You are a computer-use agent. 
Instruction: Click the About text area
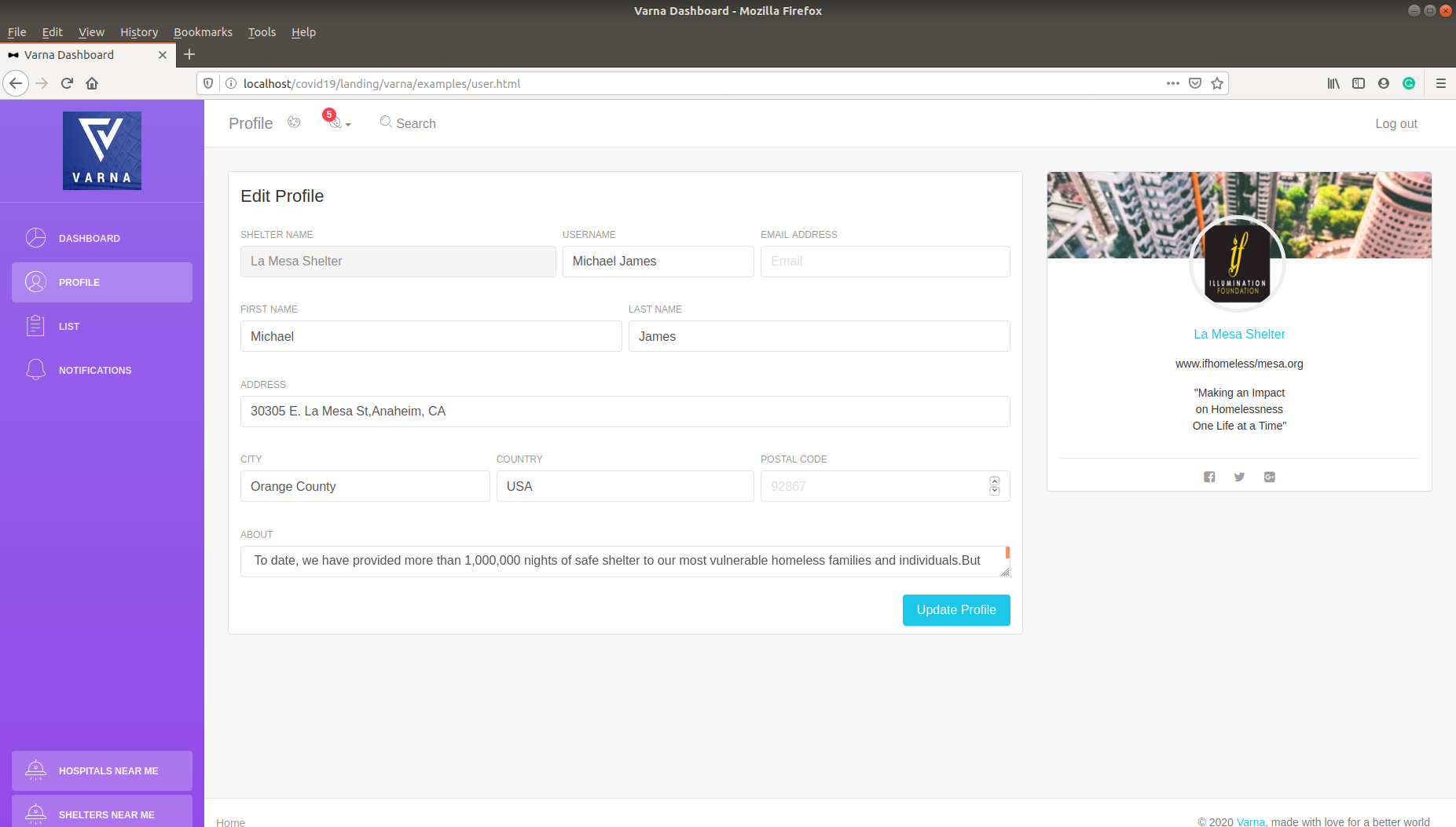coord(625,562)
